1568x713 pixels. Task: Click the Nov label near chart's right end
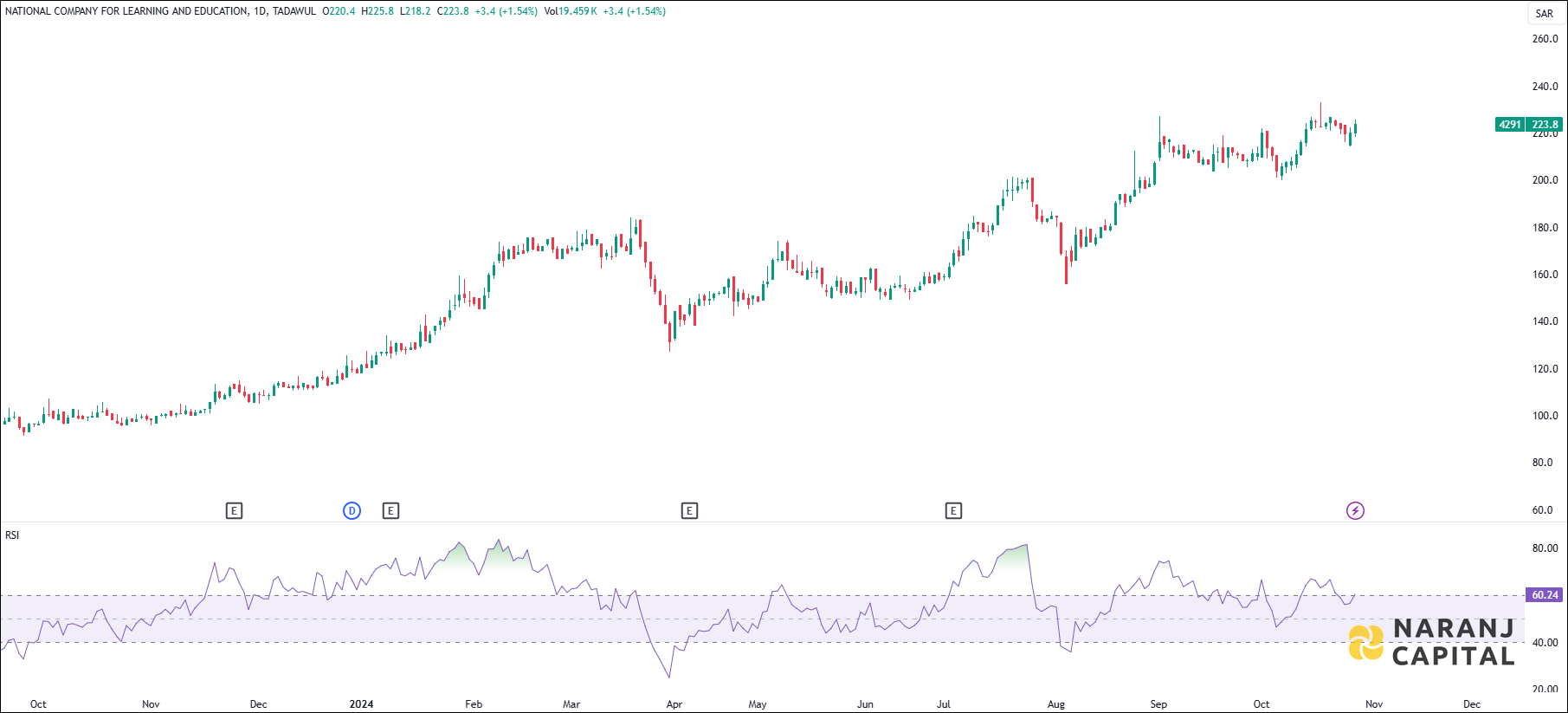coord(1374,703)
